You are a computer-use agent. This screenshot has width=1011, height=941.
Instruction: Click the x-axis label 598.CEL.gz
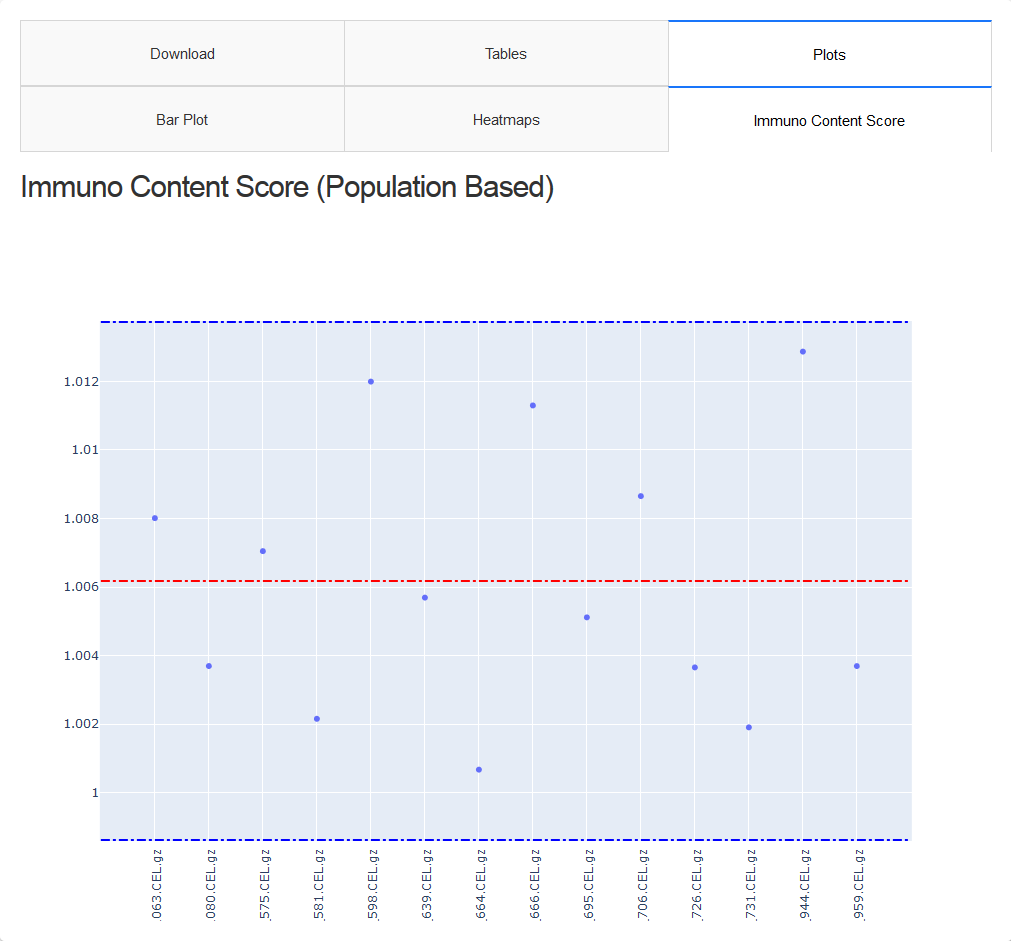pos(372,885)
